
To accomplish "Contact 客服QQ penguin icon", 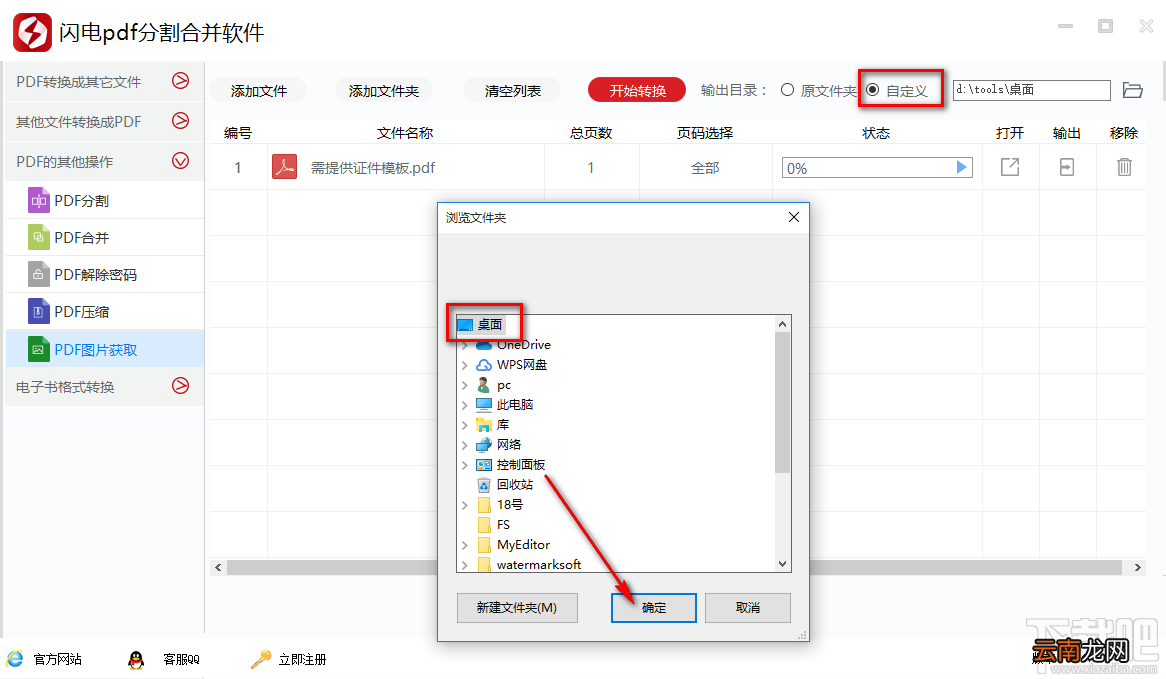I will coord(135,660).
